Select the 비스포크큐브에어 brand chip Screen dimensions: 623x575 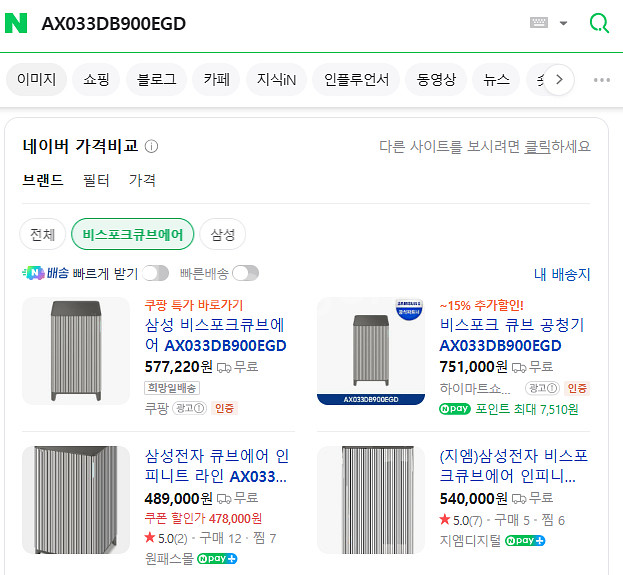(x=133, y=234)
